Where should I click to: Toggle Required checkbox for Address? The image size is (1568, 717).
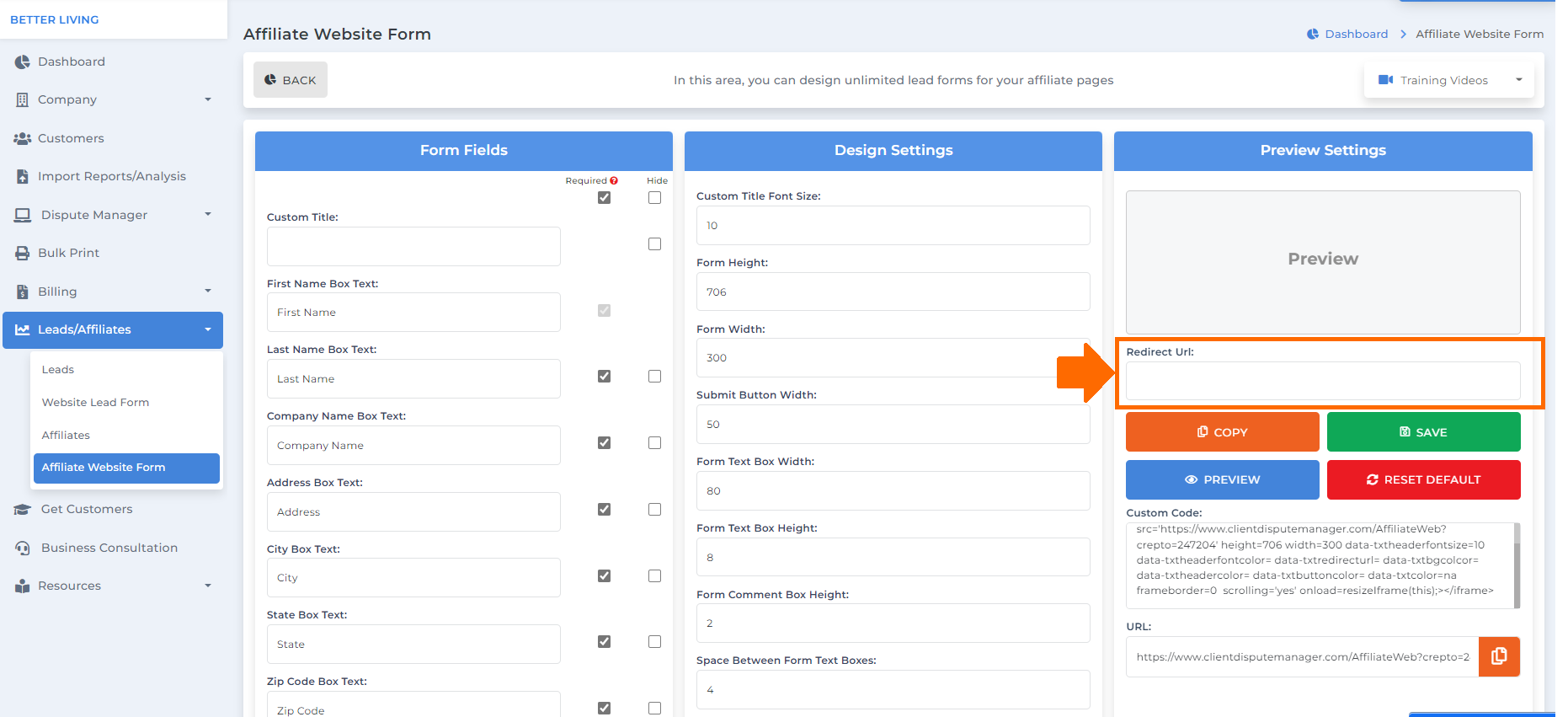tap(604, 509)
